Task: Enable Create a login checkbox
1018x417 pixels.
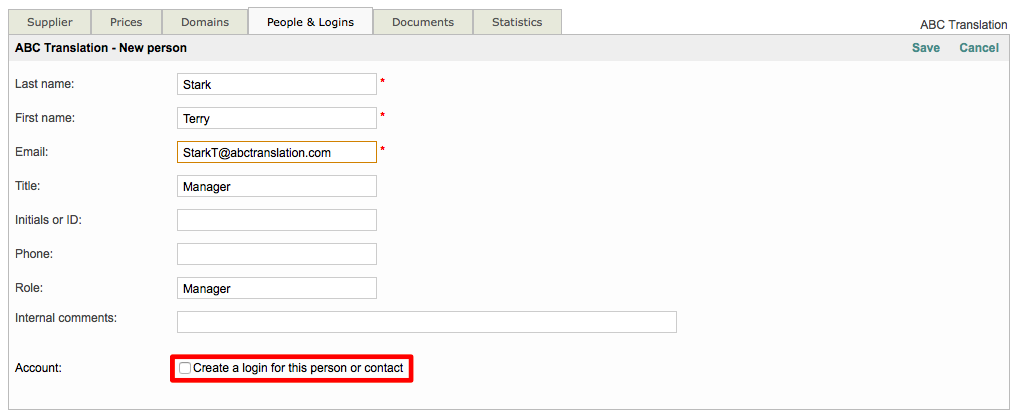Action: [185, 369]
